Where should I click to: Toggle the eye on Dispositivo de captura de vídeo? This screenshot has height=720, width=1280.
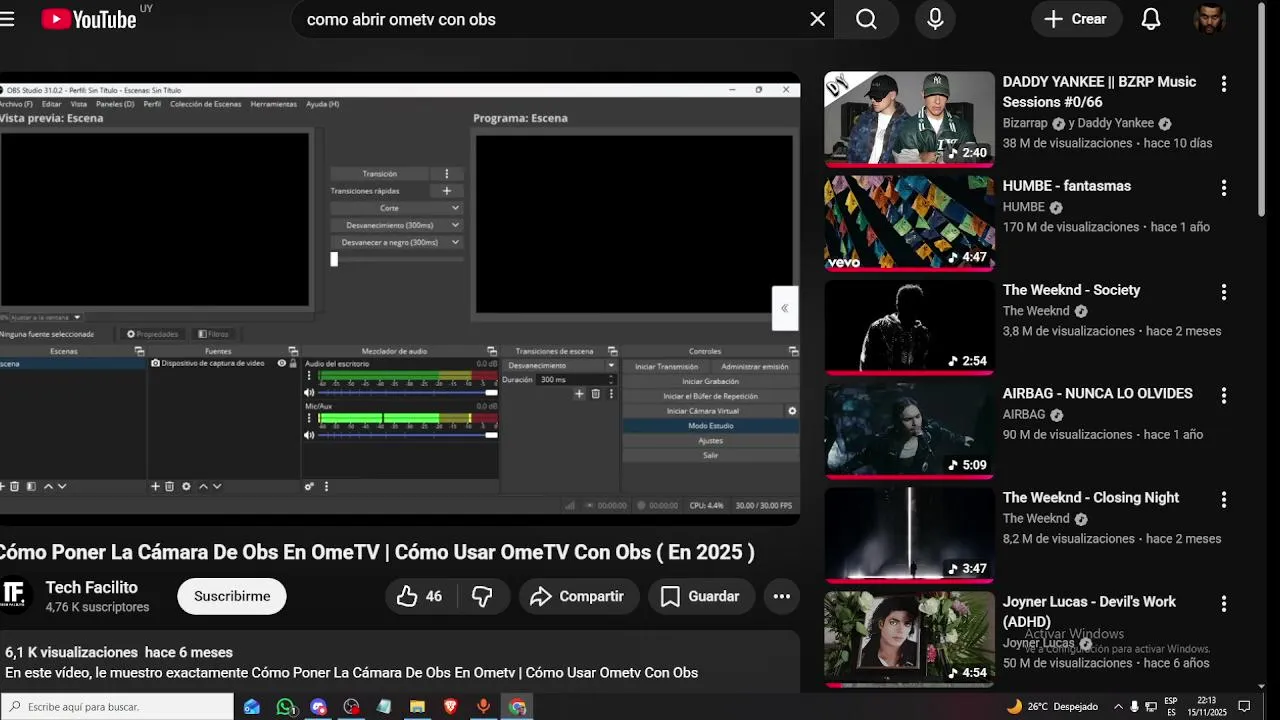point(282,363)
